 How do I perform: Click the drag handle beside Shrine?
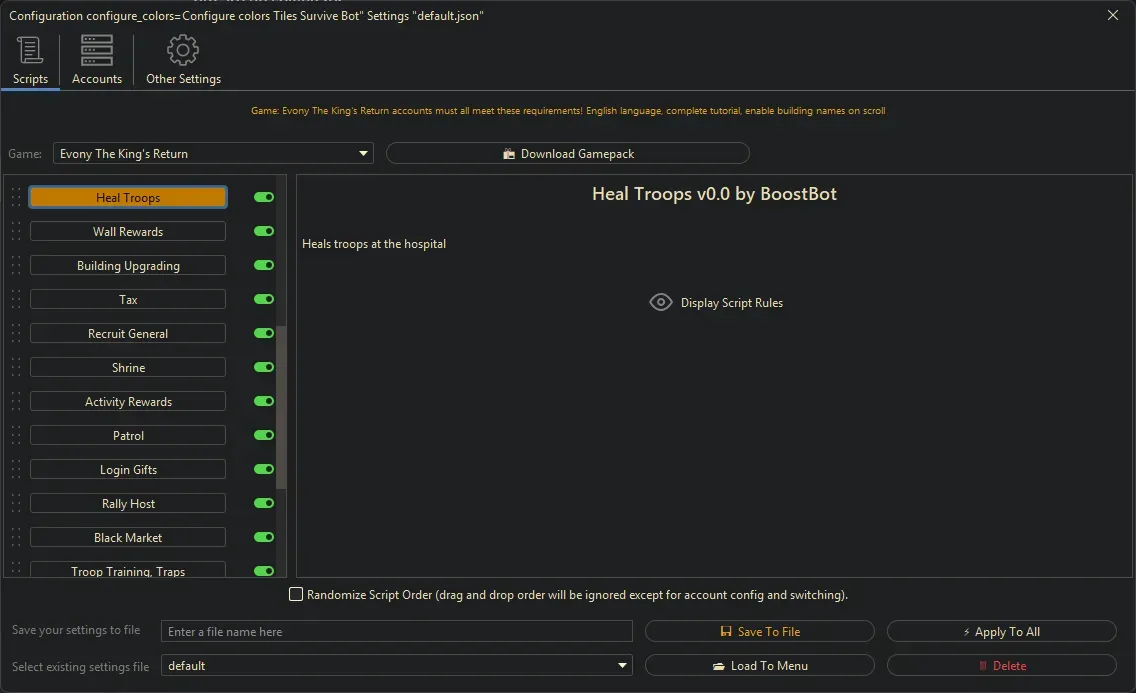point(16,368)
